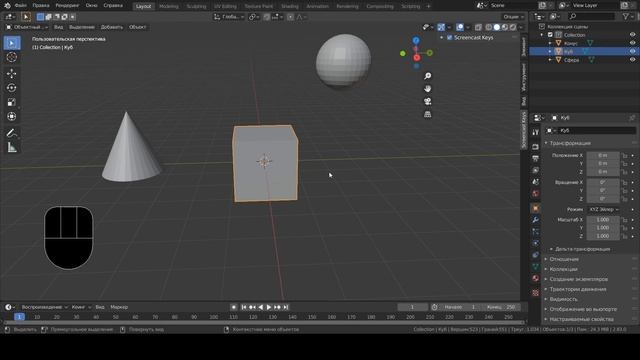Screen dimensions: 640x360
Task: Open the Tool properties tab icon
Action: (x=536, y=132)
